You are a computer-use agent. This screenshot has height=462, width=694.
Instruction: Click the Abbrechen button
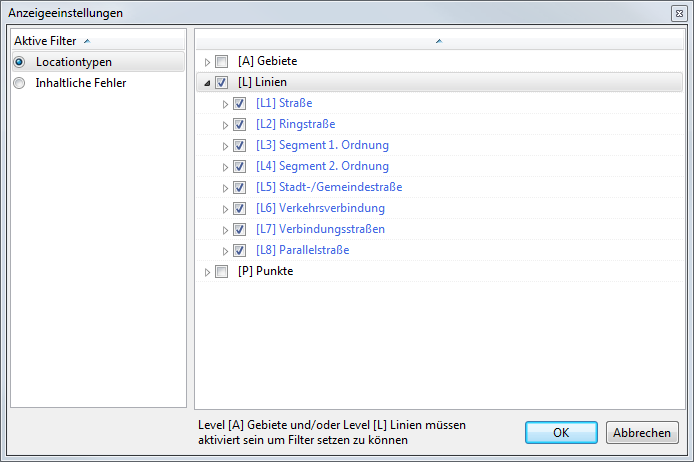(x=642, y=433)
